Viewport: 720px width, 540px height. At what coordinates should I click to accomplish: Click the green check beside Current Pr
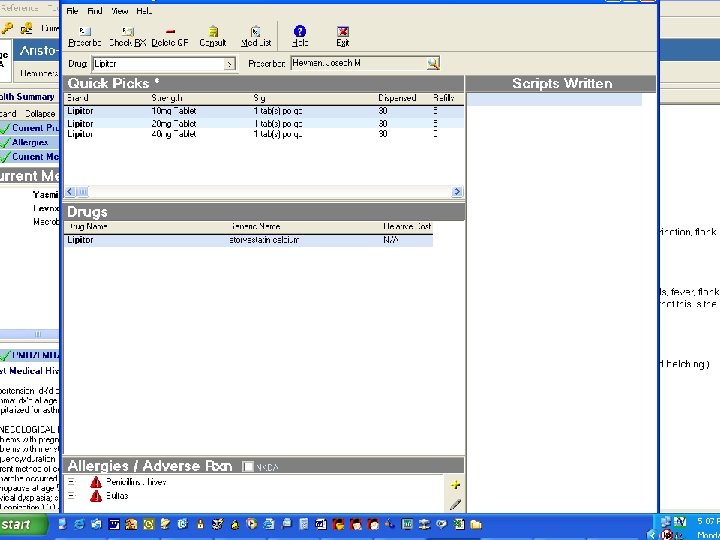pyautogui.click(x=5, y=129)
